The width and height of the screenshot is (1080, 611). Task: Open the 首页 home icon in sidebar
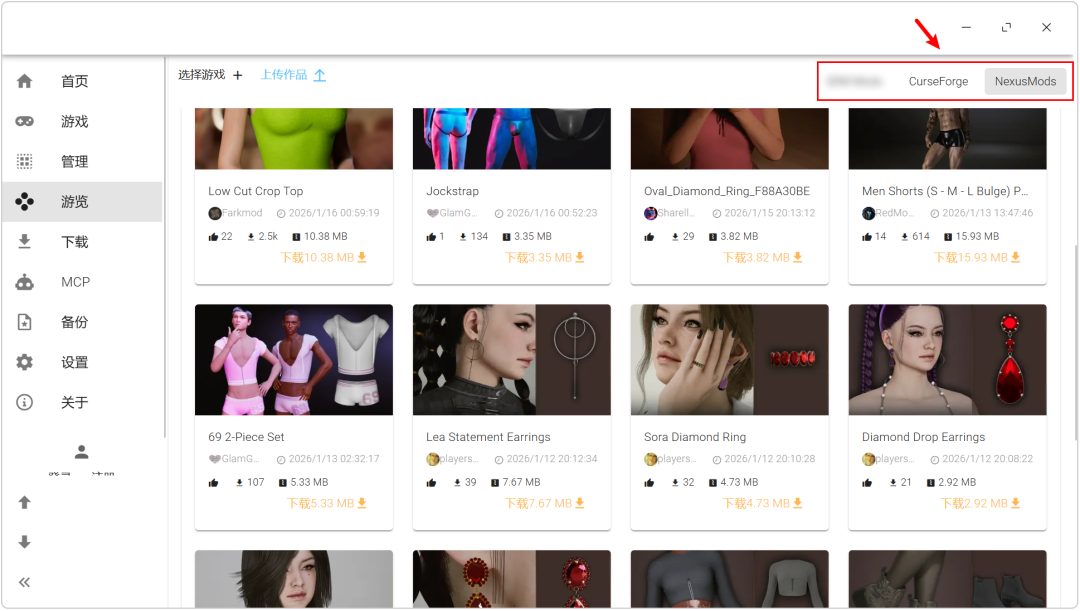[25, 81]
